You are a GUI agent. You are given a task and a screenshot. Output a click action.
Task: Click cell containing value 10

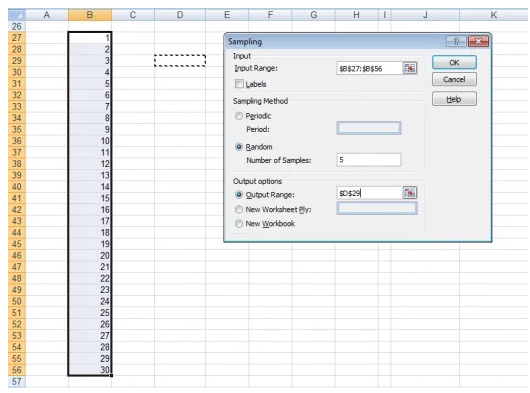90,141
